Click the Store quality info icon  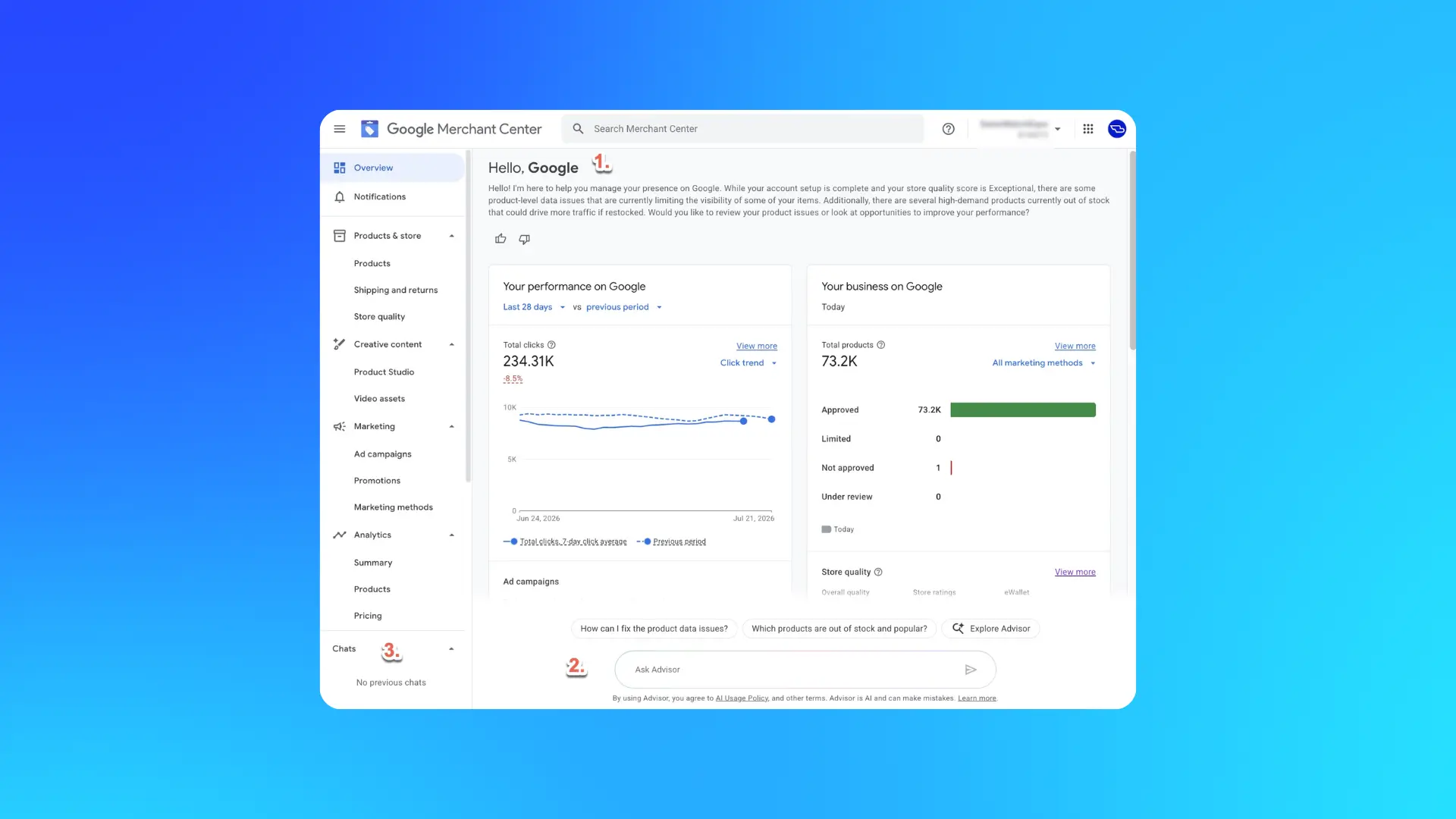pyautogui.click(x=878, y=572)
